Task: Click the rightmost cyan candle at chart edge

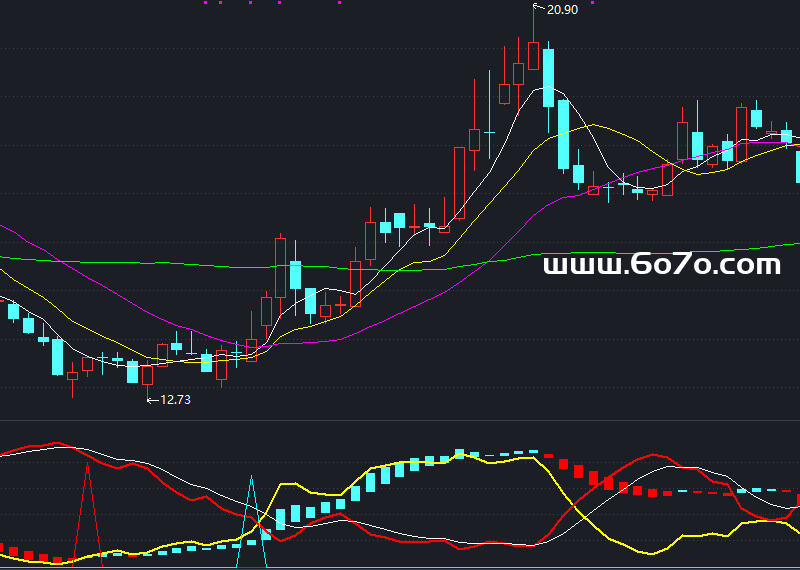Action: coord(797,165)
